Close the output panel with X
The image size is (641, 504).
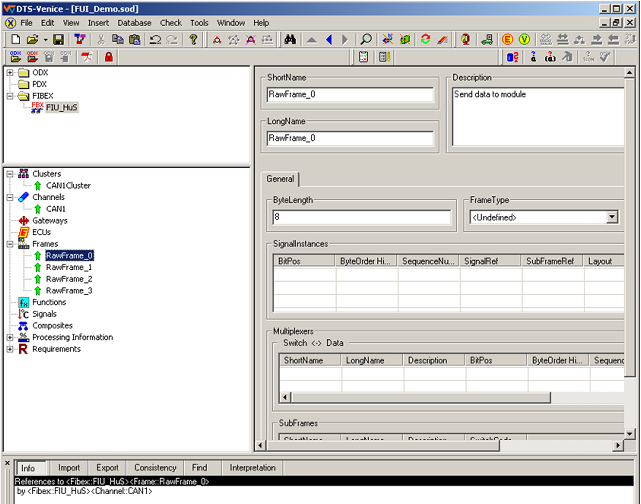click(x=7, y=463)
